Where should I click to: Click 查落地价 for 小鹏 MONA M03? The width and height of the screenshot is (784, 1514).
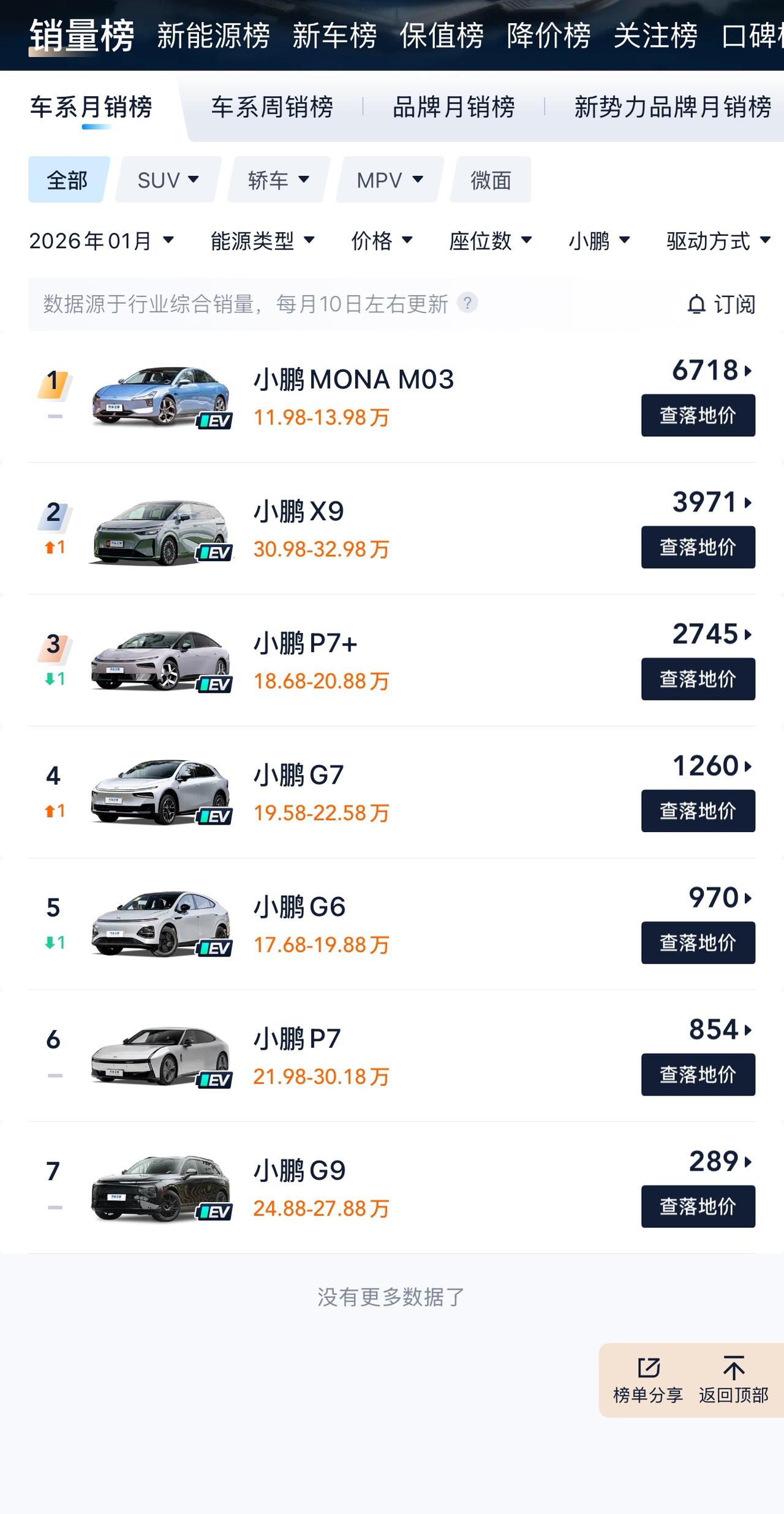(698, 415)
